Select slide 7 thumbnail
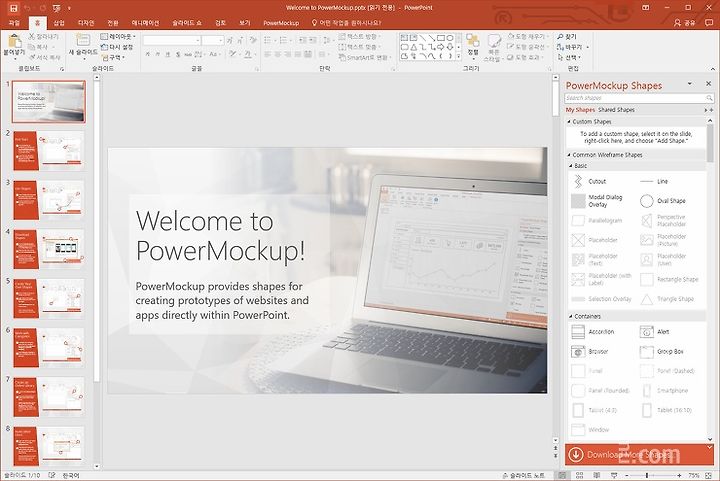This screenshot has height=481, width=720. 49,397
